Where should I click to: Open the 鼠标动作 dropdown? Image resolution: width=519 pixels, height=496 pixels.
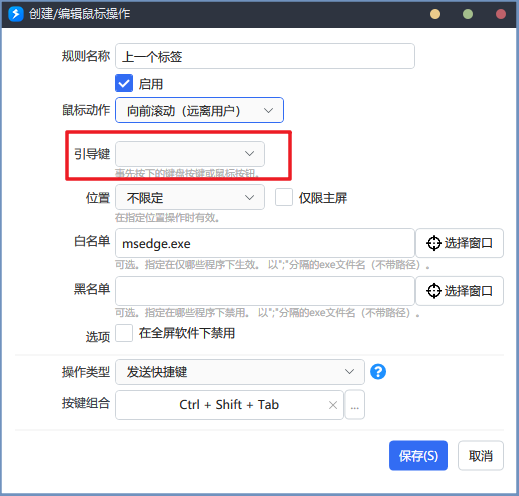pyautogui.click(x=199, y=110)
